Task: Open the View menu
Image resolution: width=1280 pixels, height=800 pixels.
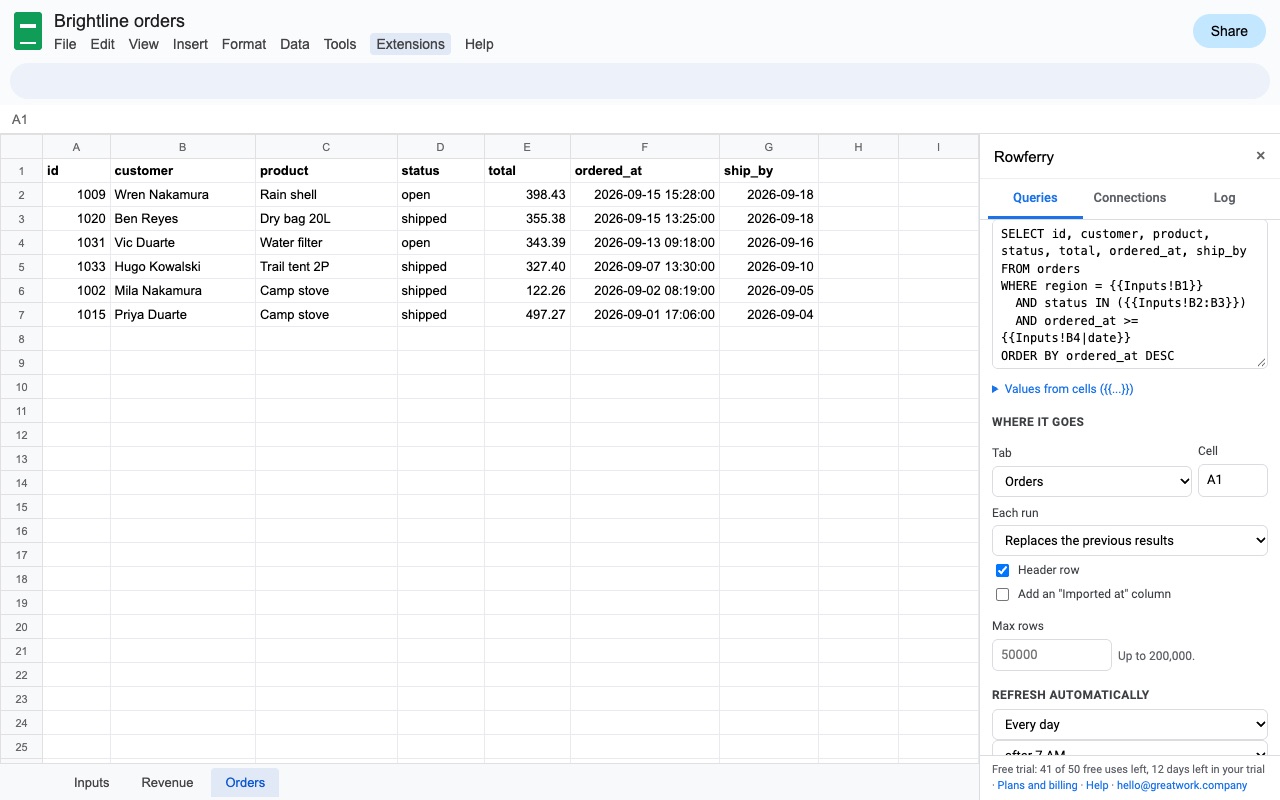Action: coord(144,44)
